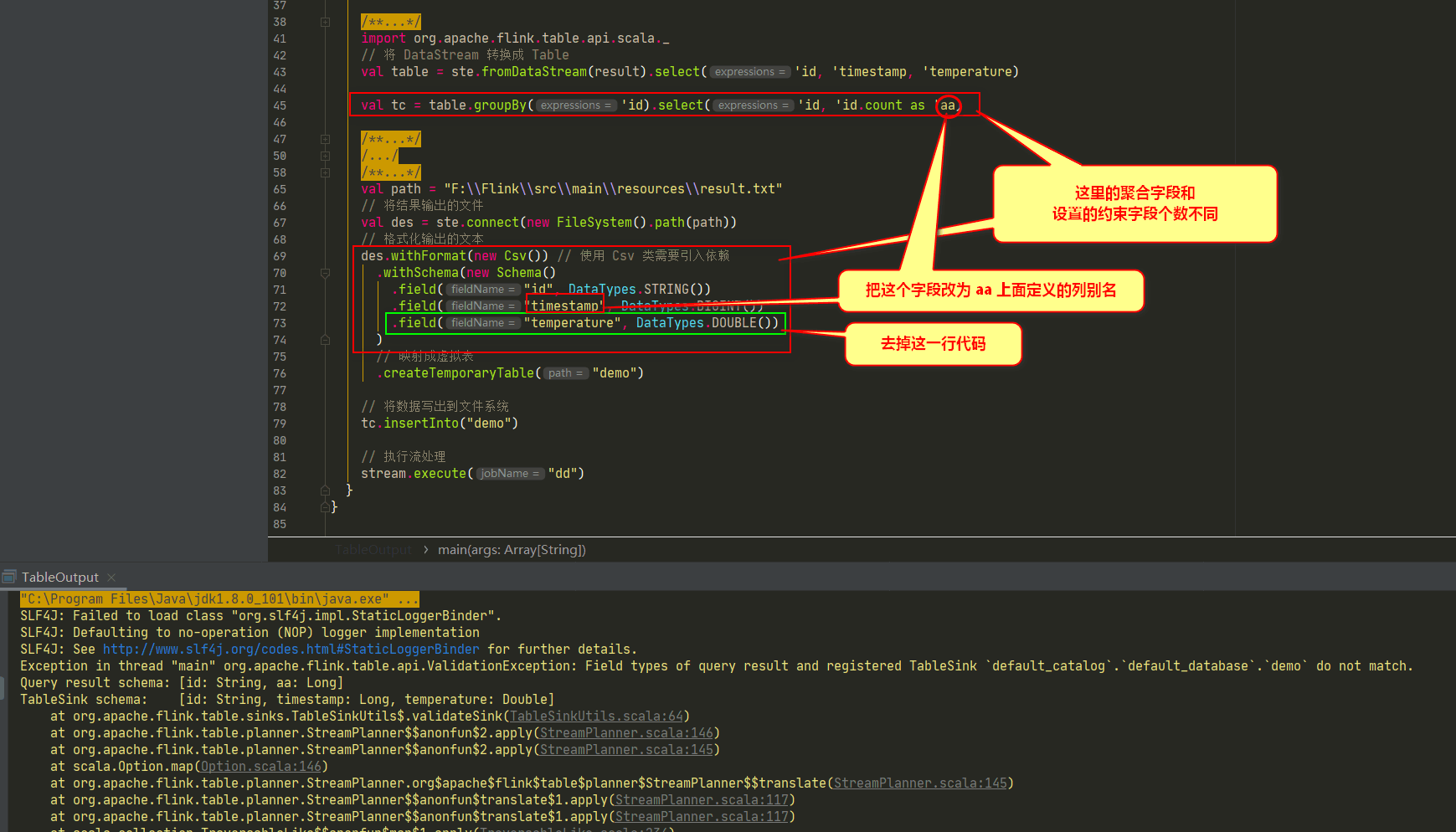Open the main(args: Array[String]) breadcrumb
The width and height of the screenshot is (1456, 832).
coord(512,549)
